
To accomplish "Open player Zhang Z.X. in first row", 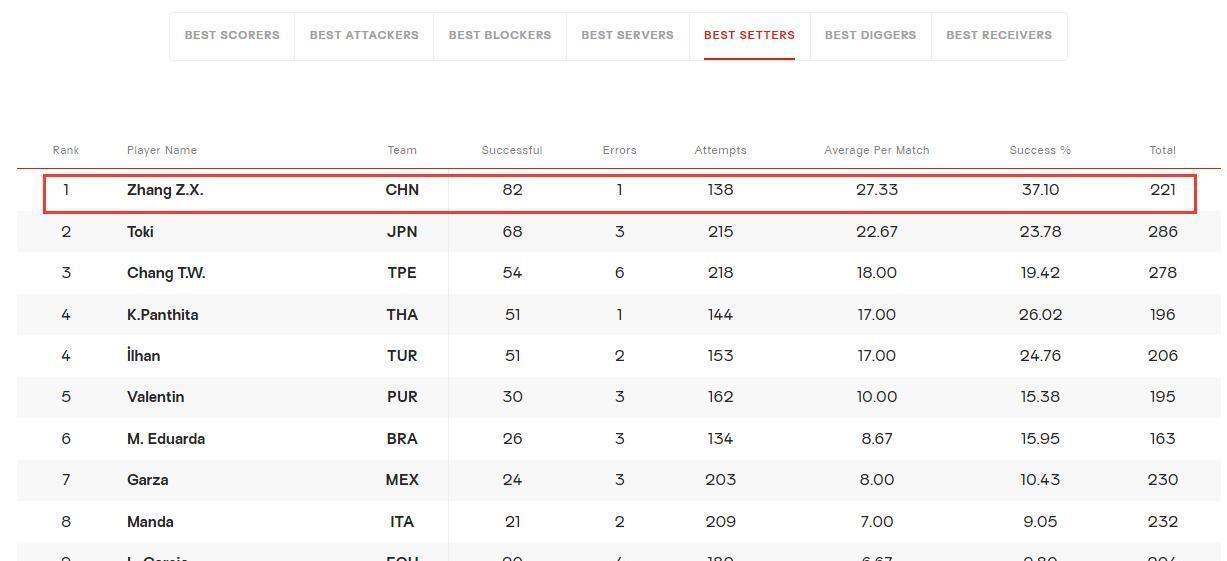I will click(x=165, y=190).
